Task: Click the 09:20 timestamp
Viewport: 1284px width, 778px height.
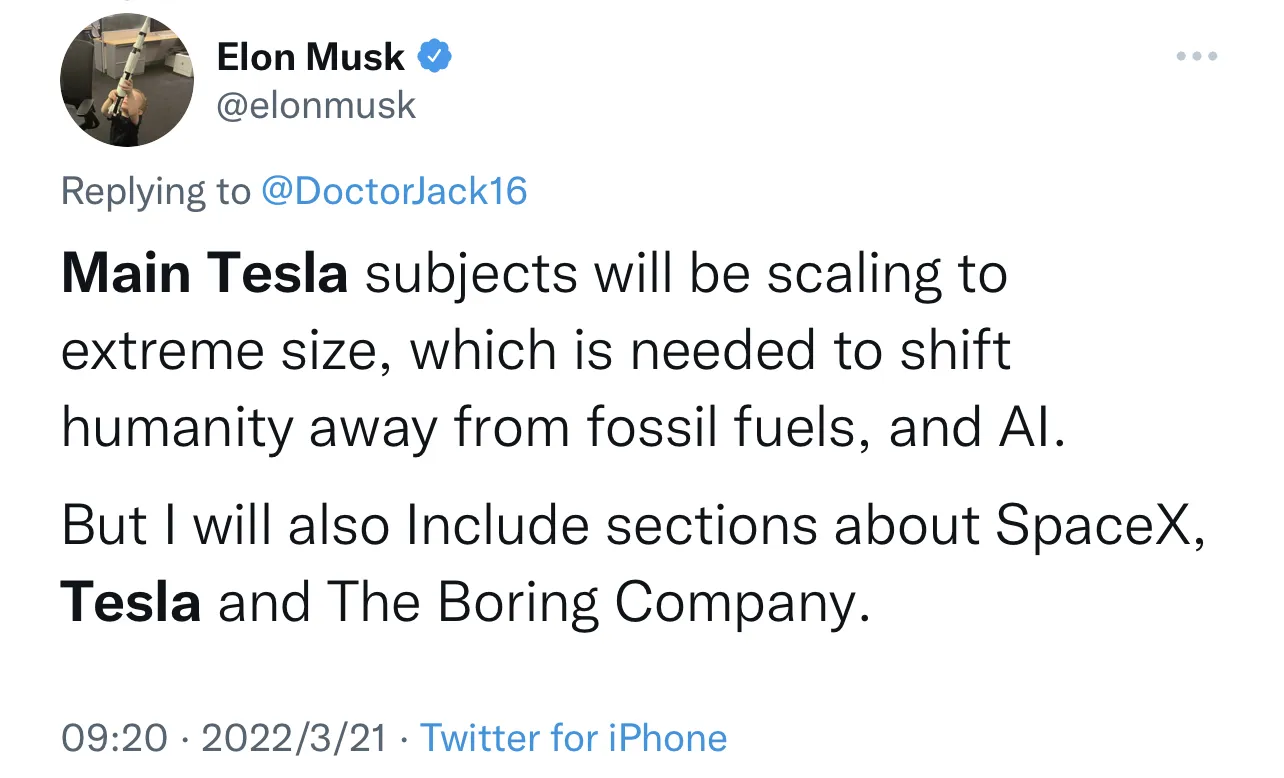Action: click(x=114, y=738)
